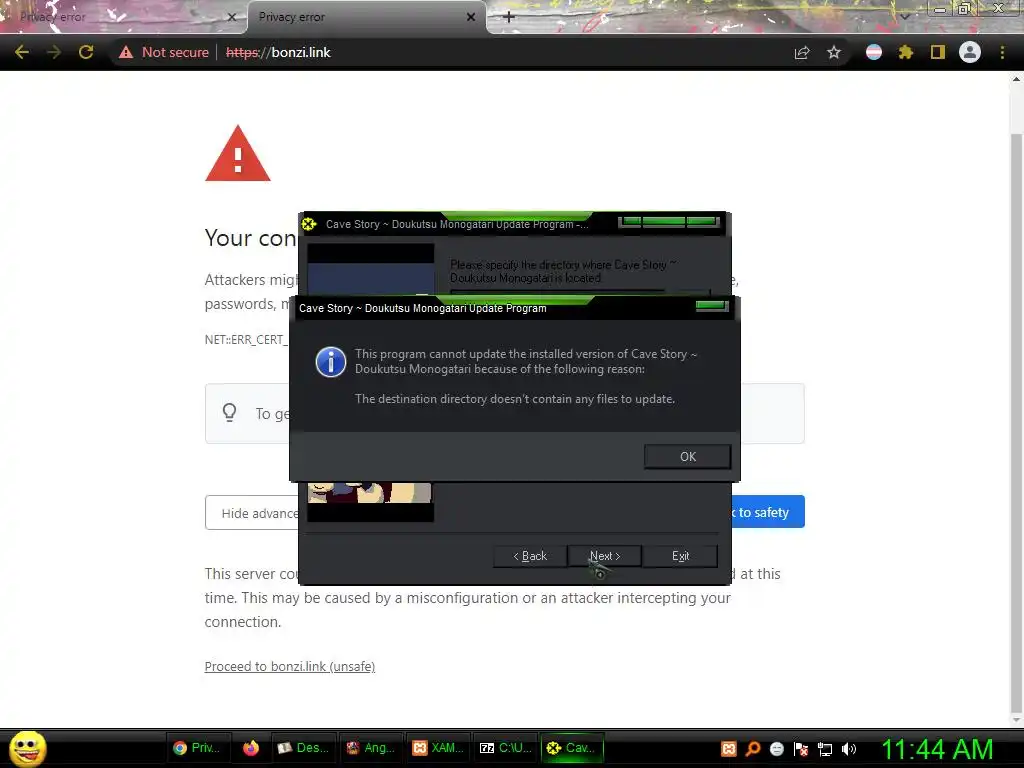Open a new Chrome tab with plus

509,17
